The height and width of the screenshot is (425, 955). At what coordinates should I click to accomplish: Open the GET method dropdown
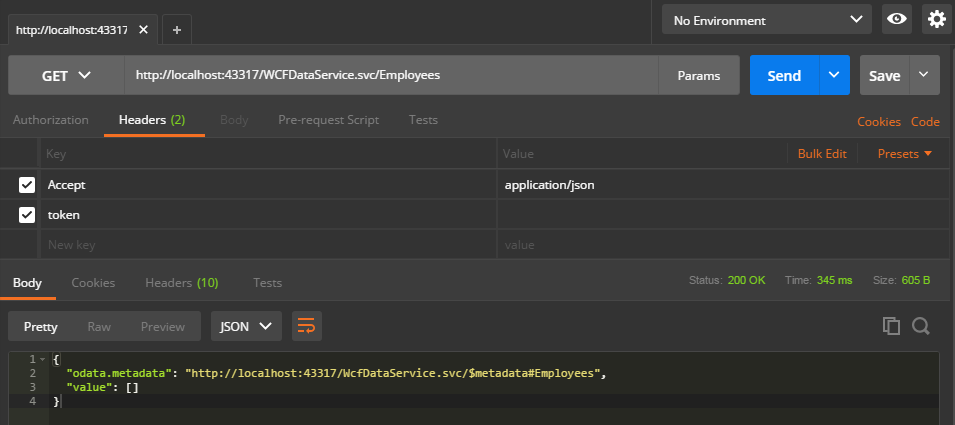coord(66,75)
